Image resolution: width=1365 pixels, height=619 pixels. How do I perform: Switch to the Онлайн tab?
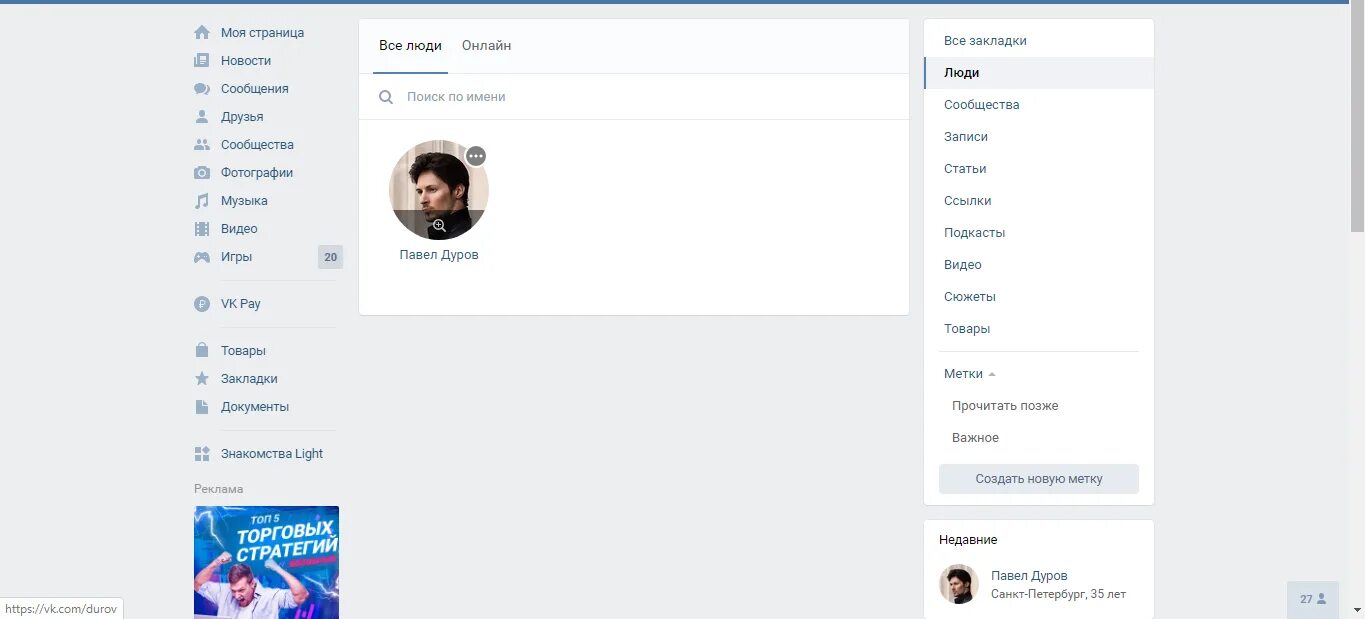pos(486,46)
